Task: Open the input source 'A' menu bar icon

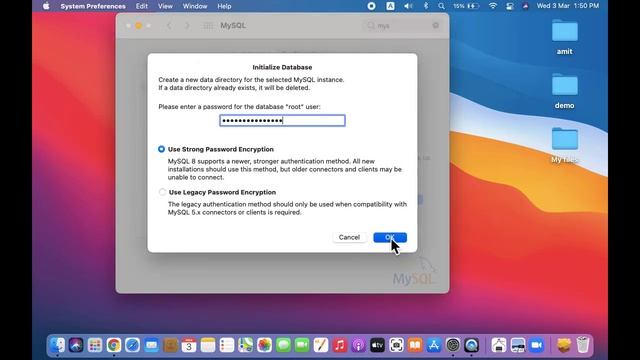Action: tap(390, 6)
